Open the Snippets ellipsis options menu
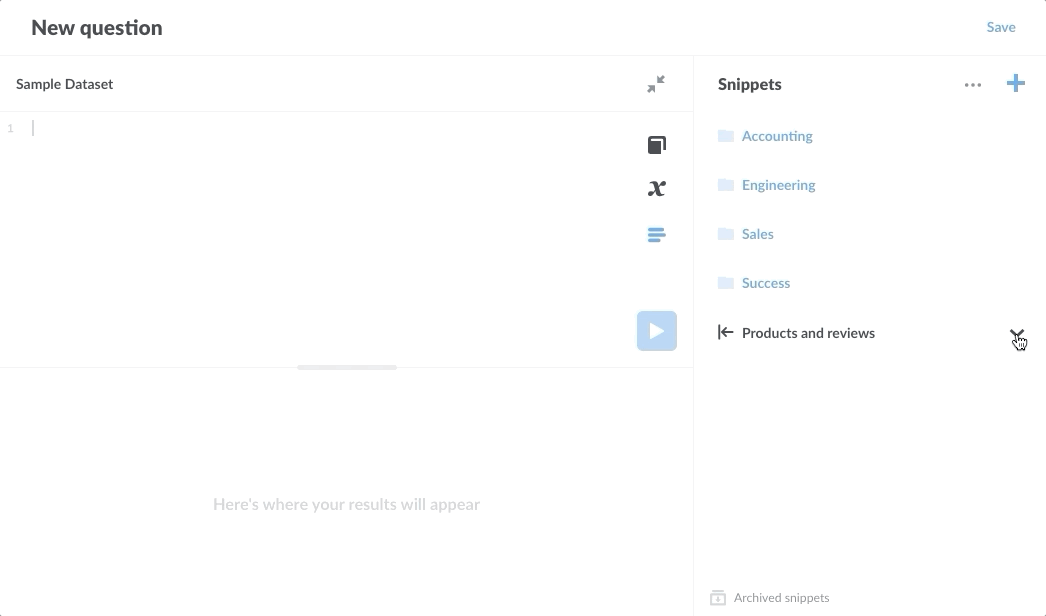The height and width of the screenshot is (616, 1046). click(973, 85)
